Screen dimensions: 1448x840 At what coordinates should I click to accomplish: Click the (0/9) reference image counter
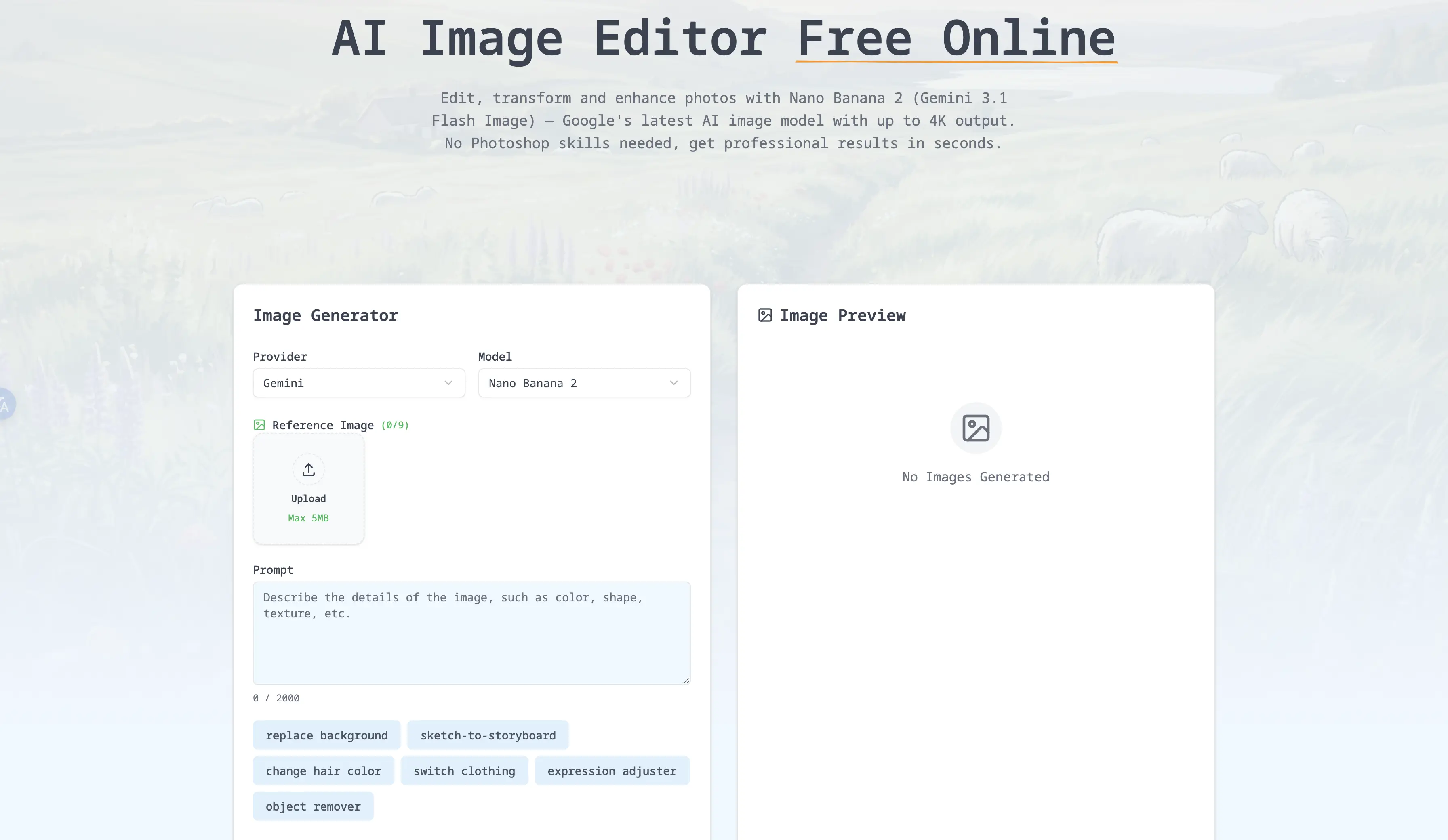point(394,425)
